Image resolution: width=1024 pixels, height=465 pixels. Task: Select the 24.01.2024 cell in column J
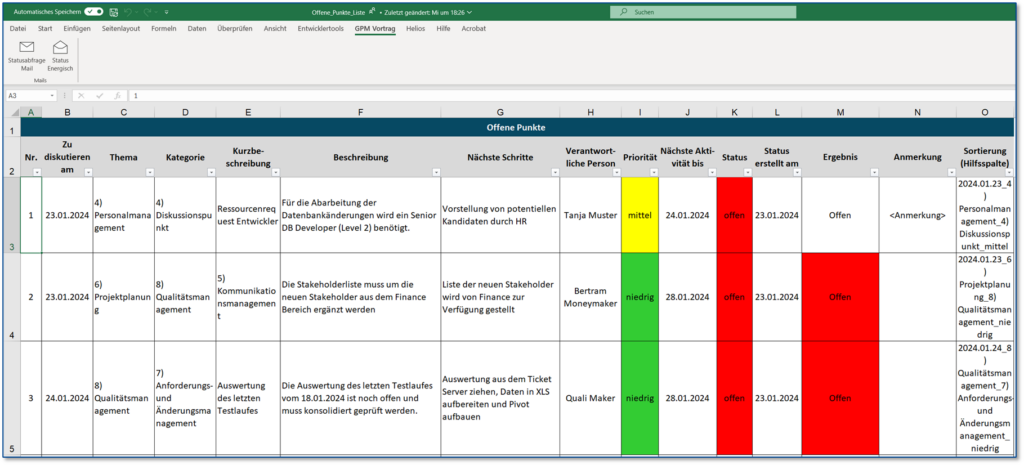[688, 215]
